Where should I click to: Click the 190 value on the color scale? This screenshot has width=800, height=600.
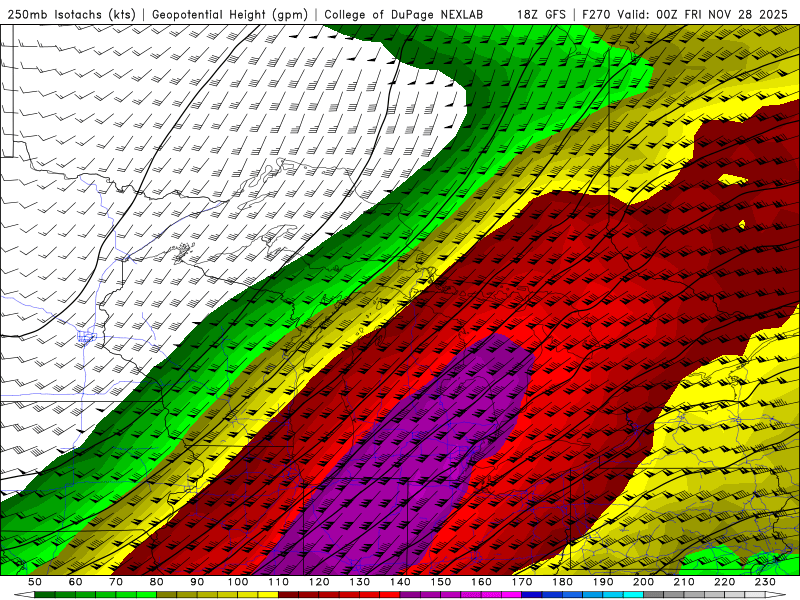603,582
